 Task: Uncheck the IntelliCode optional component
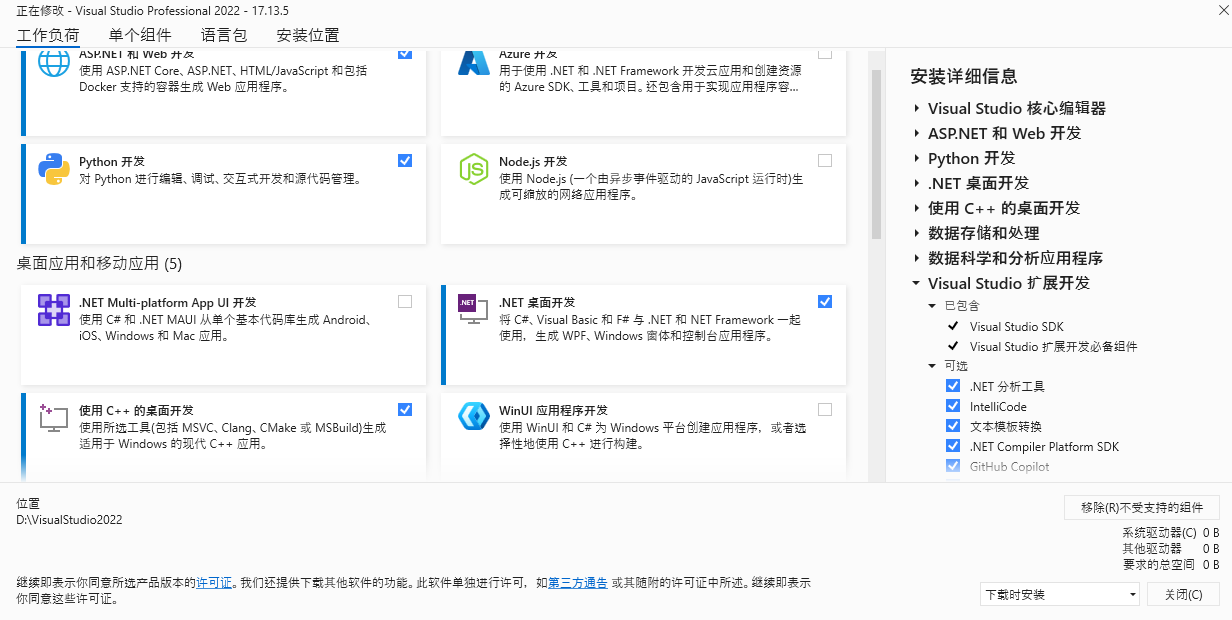pos(953,406)
